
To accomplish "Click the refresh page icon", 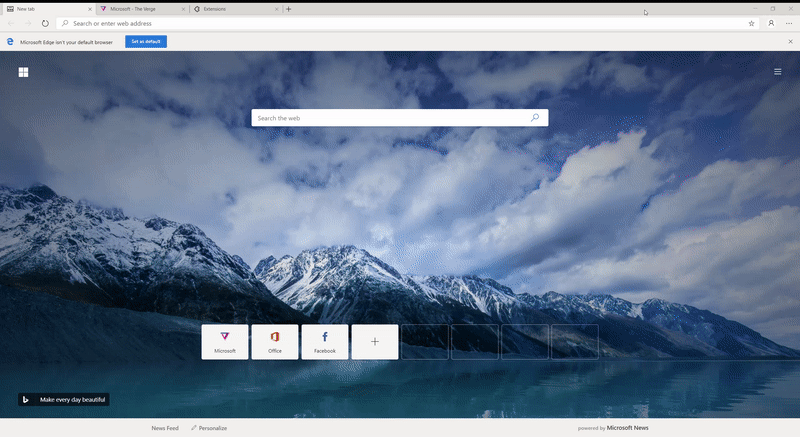I will tap(45, 22).
